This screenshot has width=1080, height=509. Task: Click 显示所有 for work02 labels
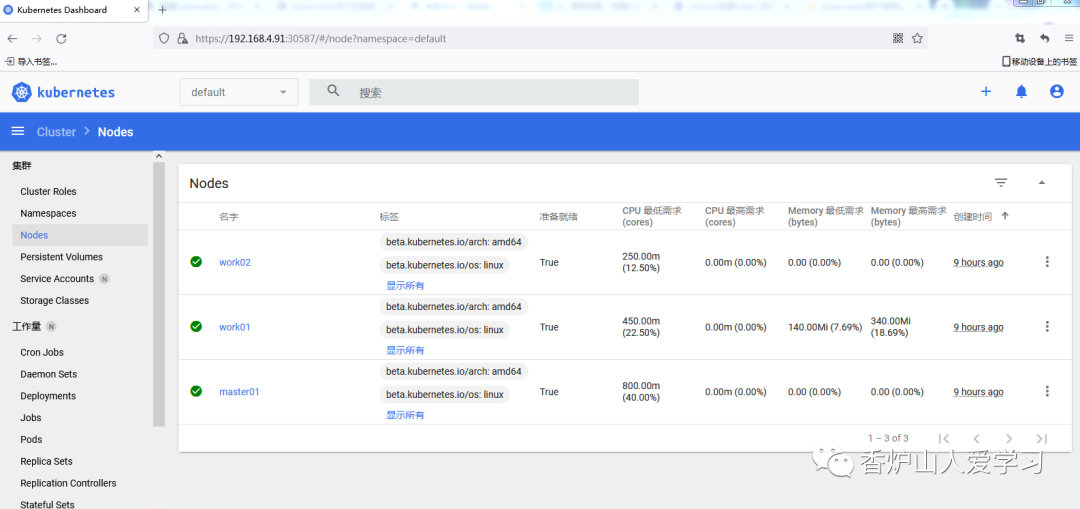coord(405,285)
